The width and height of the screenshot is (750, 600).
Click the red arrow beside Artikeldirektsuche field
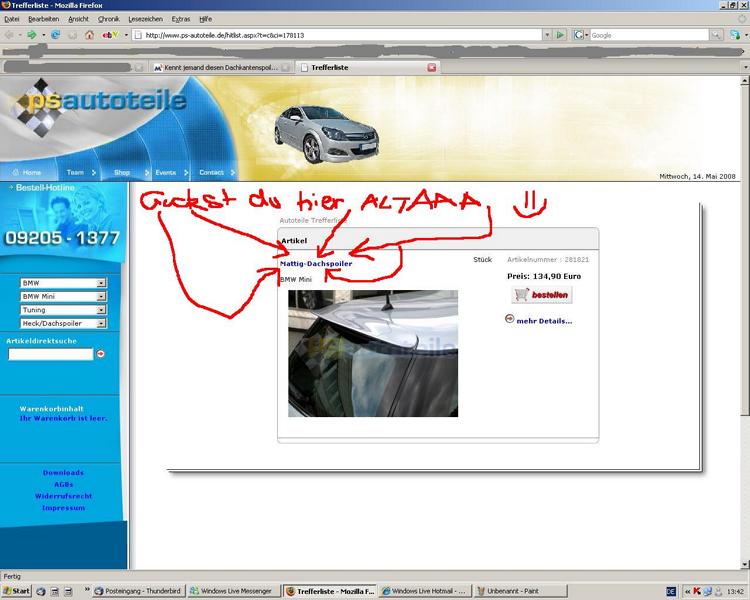coord(101,354)
